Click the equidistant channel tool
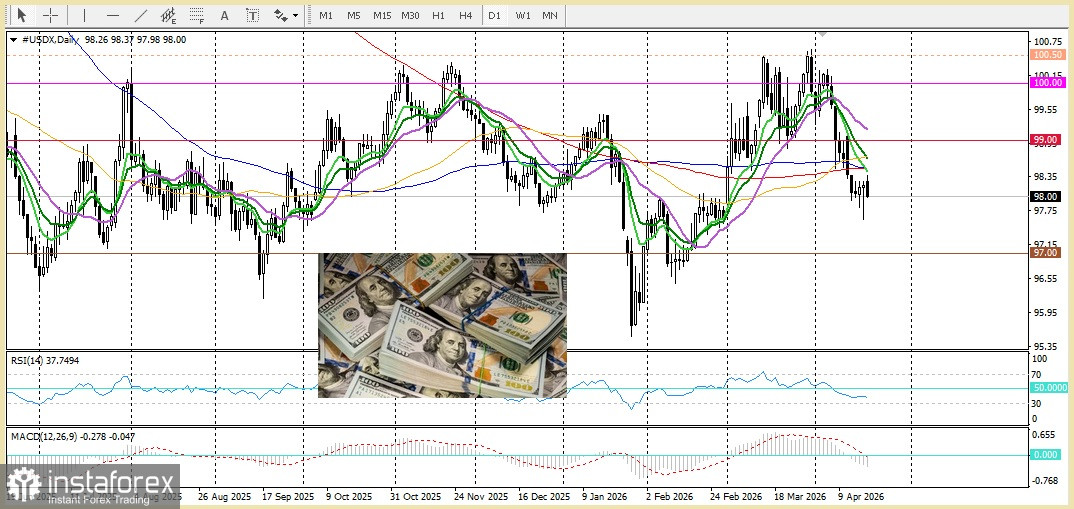This screenshot has height=509, width=1074. [169, 16]
